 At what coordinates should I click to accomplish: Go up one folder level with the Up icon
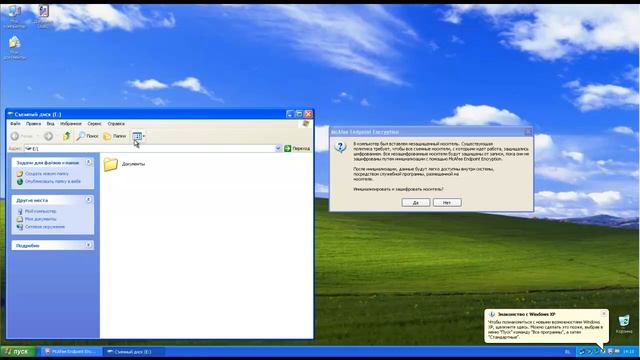coord(67,136)
